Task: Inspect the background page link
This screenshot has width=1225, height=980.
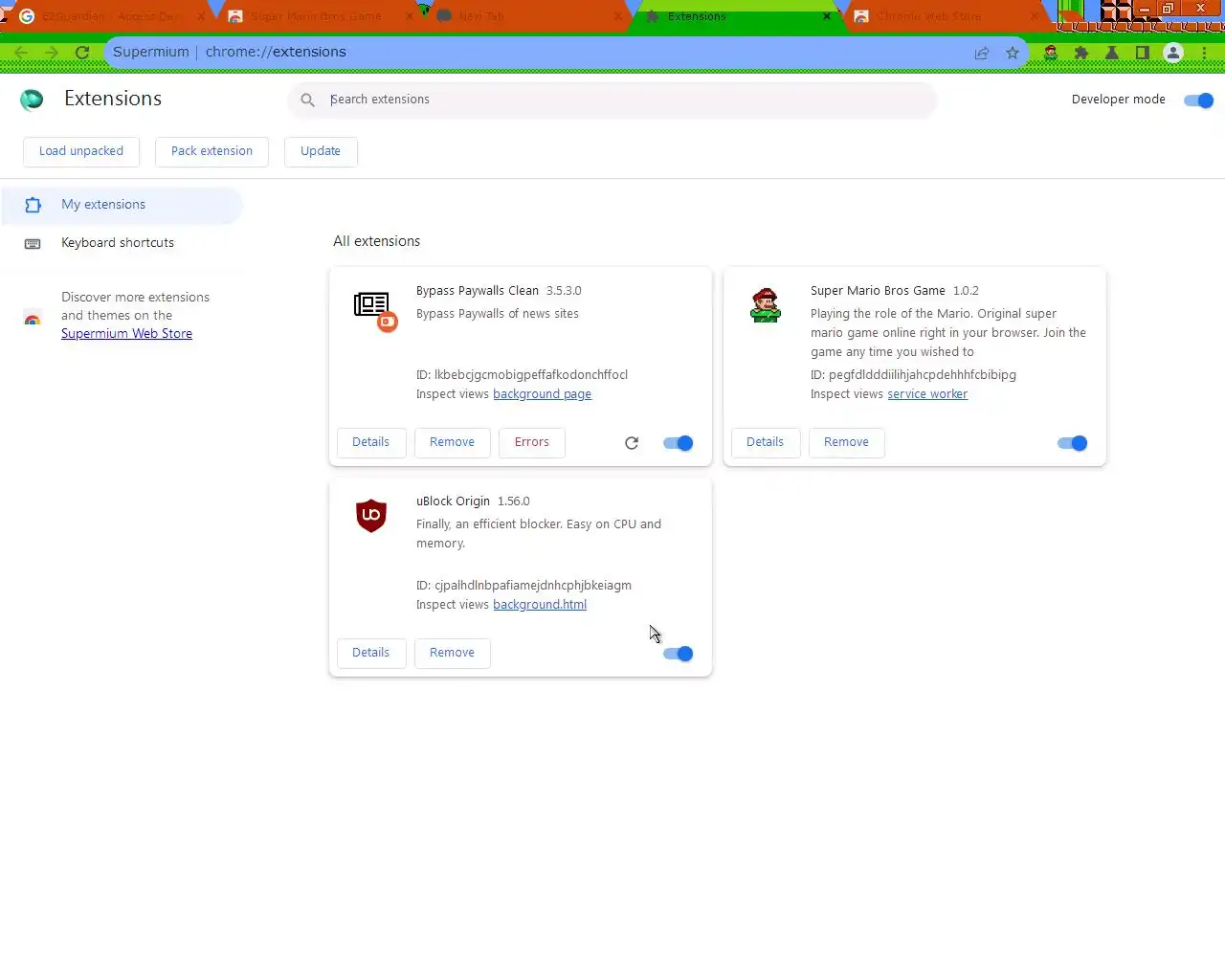Action: pos(542,394)
